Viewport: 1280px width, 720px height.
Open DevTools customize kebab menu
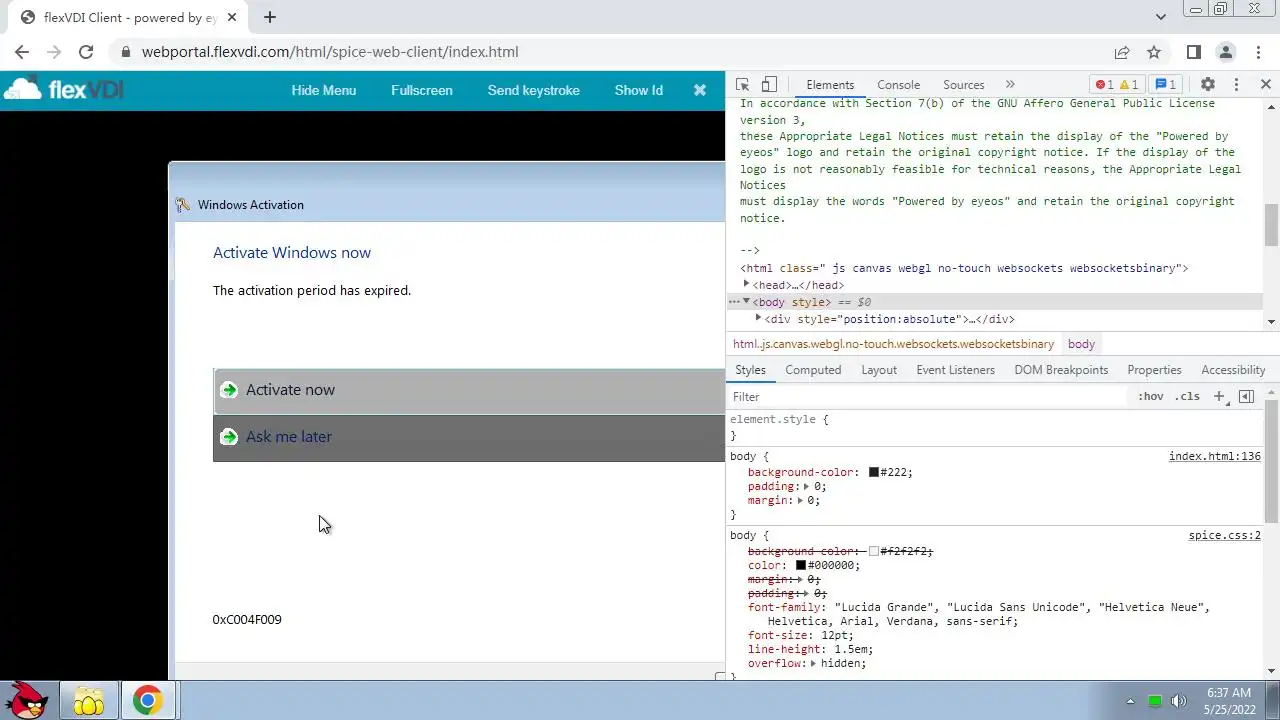coord(1236,85)
